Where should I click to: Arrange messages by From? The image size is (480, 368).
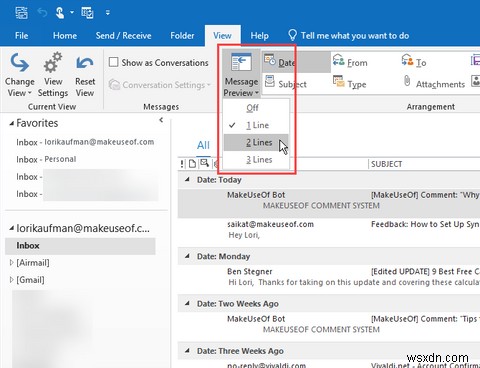click(350, 62)
